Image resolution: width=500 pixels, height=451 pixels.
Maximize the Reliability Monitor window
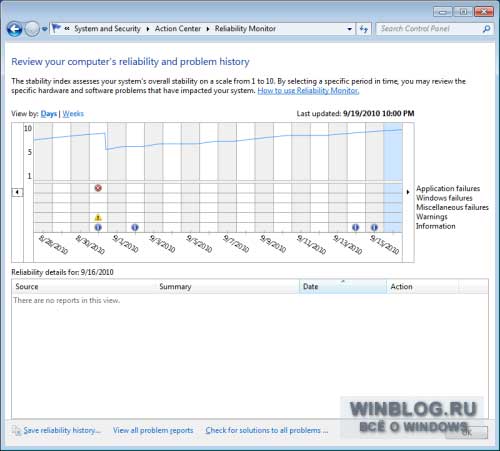tap(463, 12)
